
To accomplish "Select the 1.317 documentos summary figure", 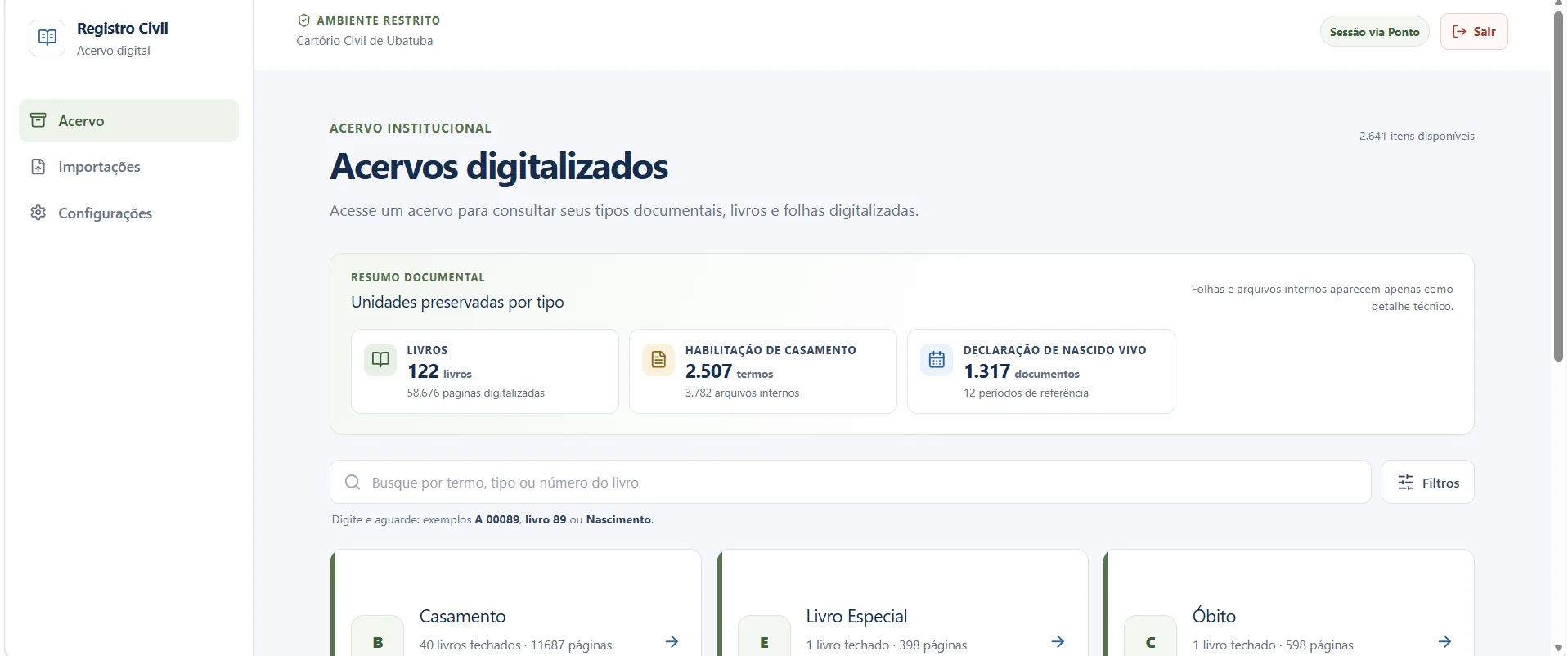I will (x=1022, y=371).
